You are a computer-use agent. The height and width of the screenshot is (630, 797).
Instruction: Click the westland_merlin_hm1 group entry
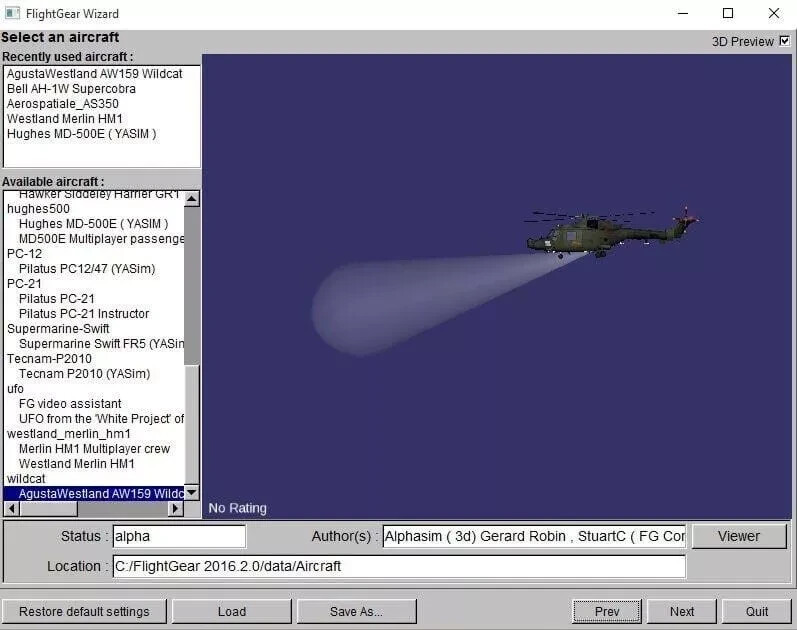(69, 434)
